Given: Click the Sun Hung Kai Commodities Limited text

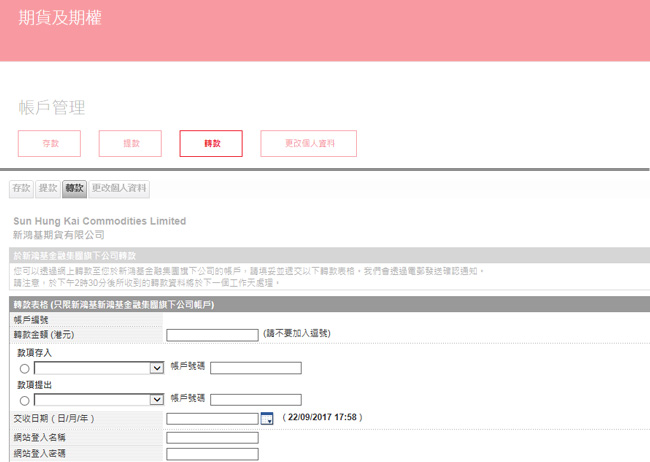Looking at the screenshot, I should [x=99, y=221].
